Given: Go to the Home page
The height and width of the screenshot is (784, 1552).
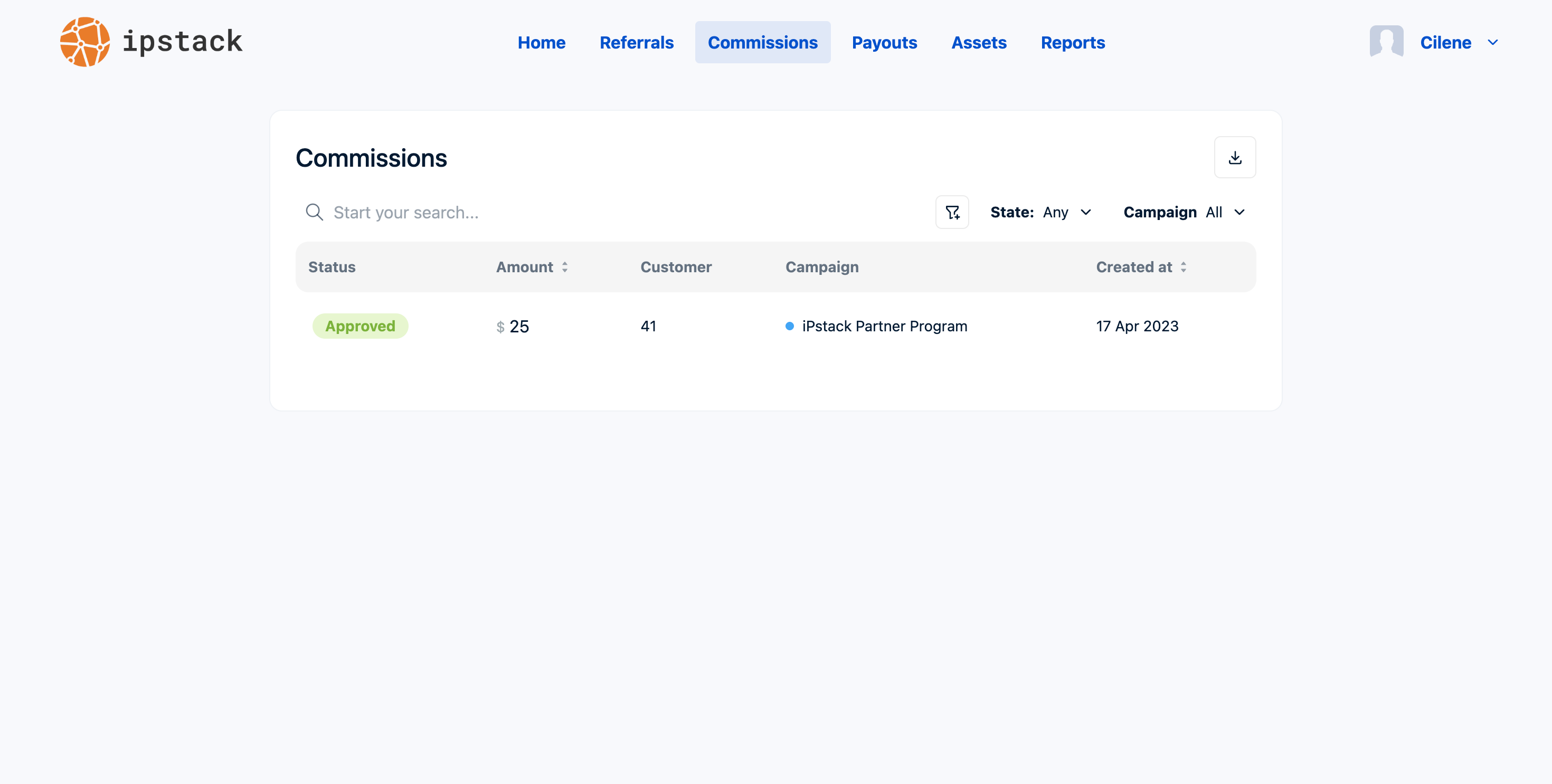Looking at the screenshot, I should point(541,42).
